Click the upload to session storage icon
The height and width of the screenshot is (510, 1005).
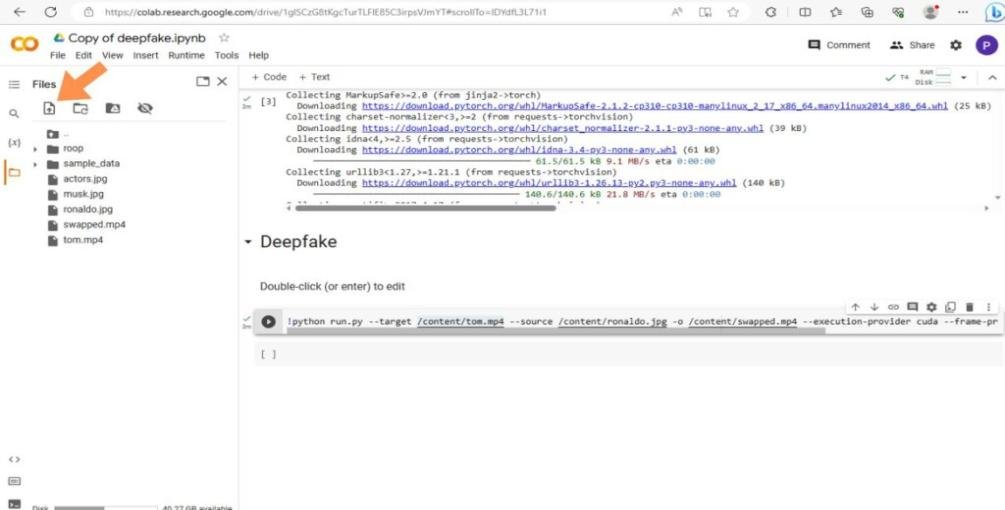pyautogui.click(x=49, y=108)
